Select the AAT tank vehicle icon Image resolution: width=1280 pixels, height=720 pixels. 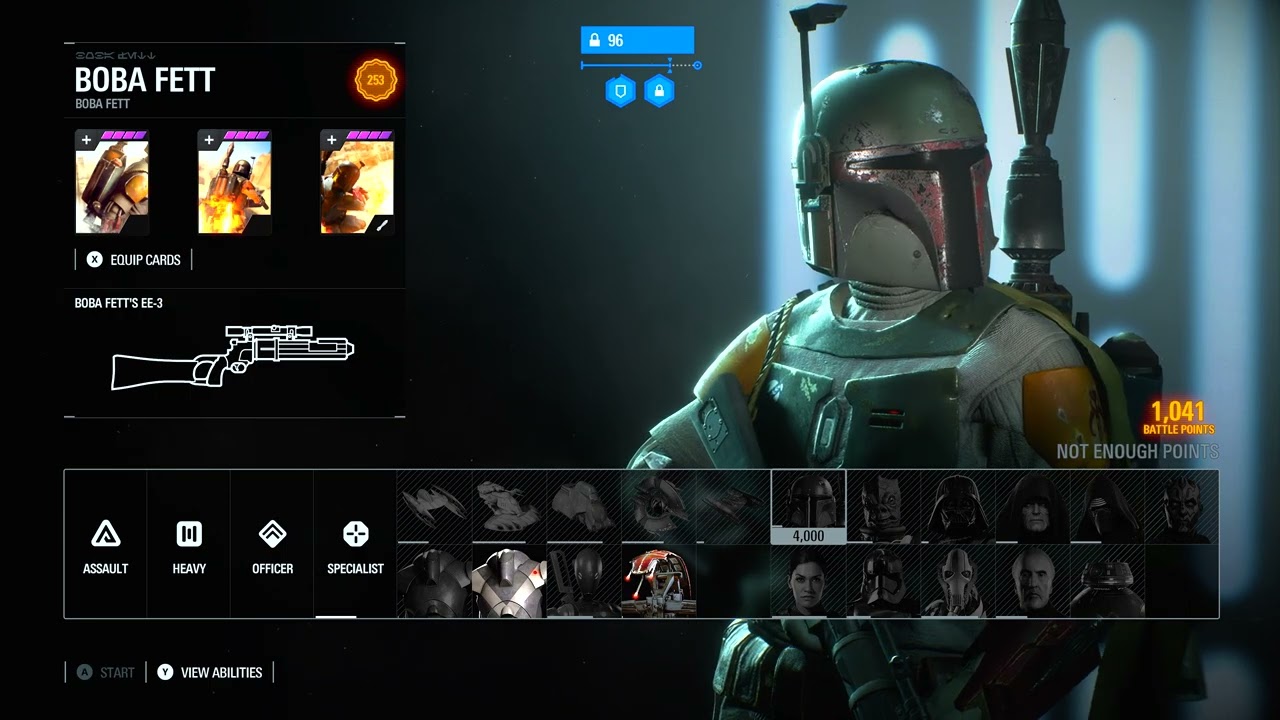(x=509, y=507)
